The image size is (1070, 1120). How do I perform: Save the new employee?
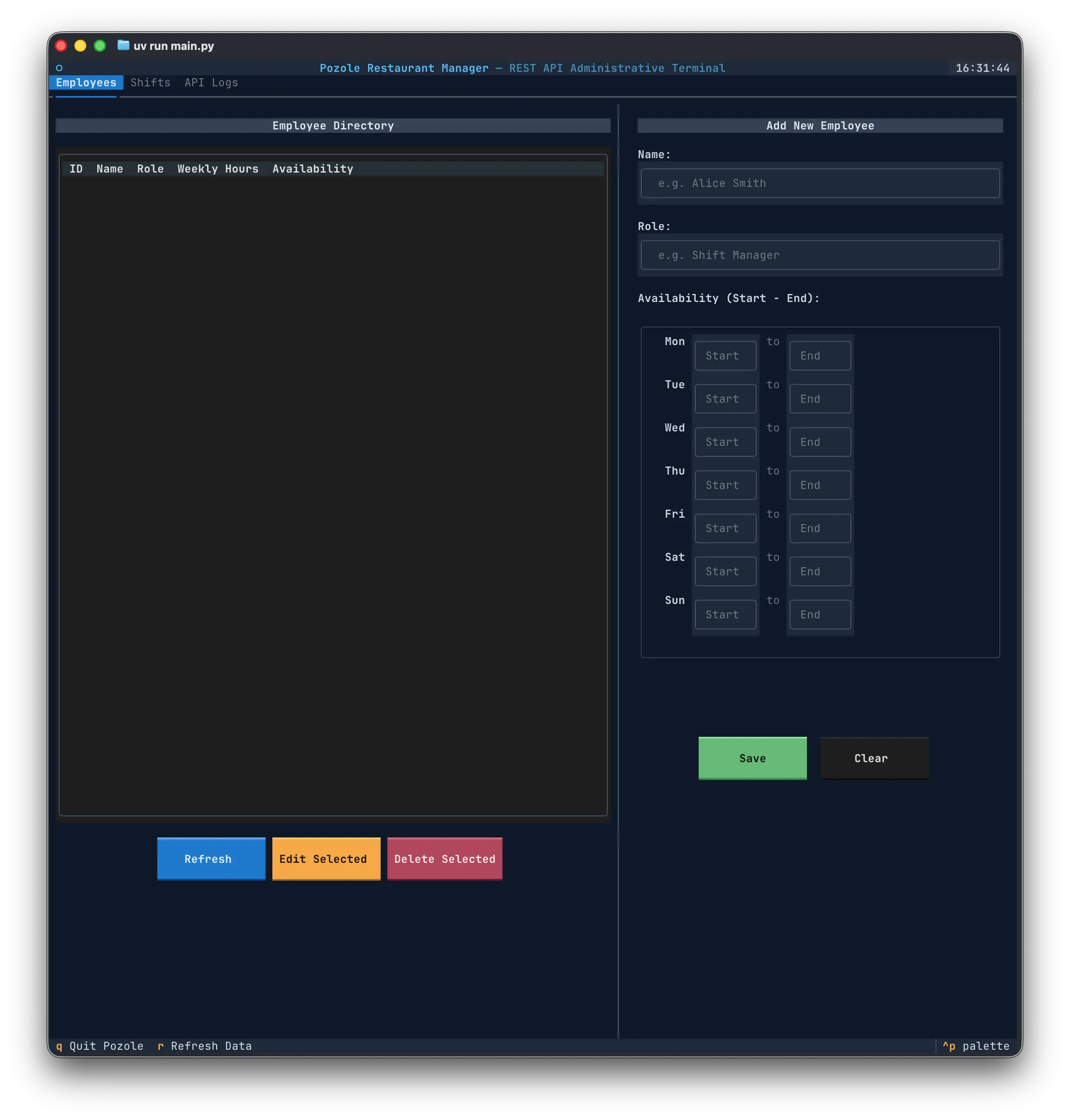(752, 758)
